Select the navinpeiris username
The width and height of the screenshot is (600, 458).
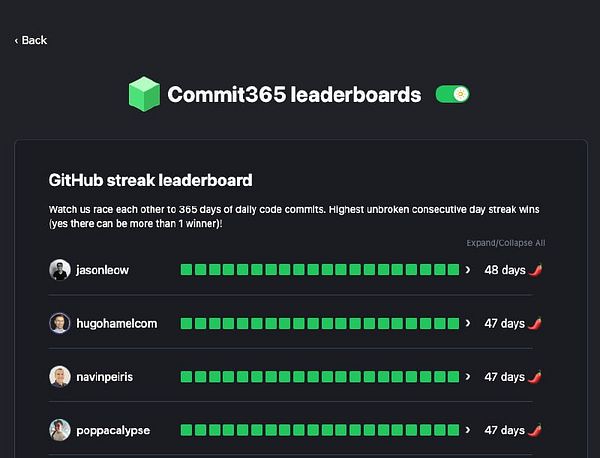[104, 377]
